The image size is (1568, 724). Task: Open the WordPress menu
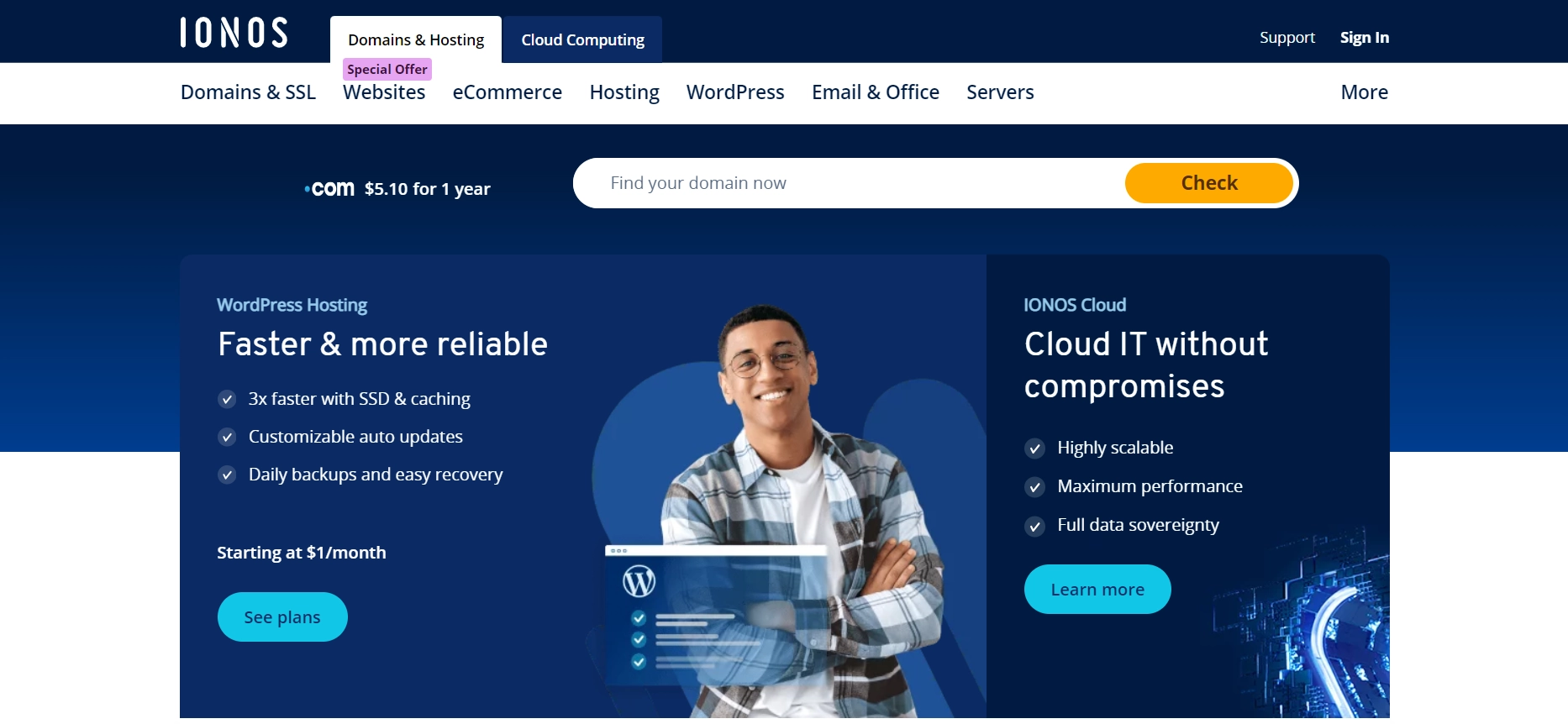(735, 92)
